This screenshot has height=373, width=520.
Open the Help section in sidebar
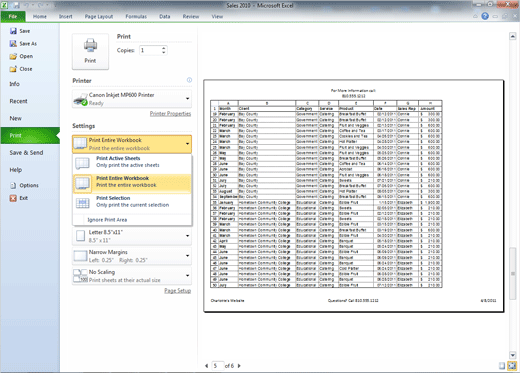click(16, 170)
